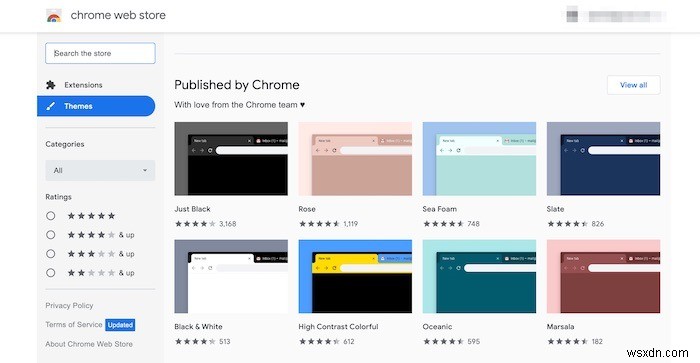Click the blurred account email text
The width and height of the screenshot is (700, 363).
point(626,17)
